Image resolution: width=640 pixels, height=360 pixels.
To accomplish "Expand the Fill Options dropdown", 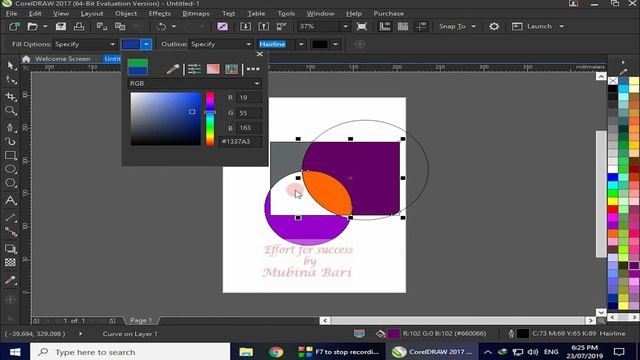I will click(x=112, y=44).
